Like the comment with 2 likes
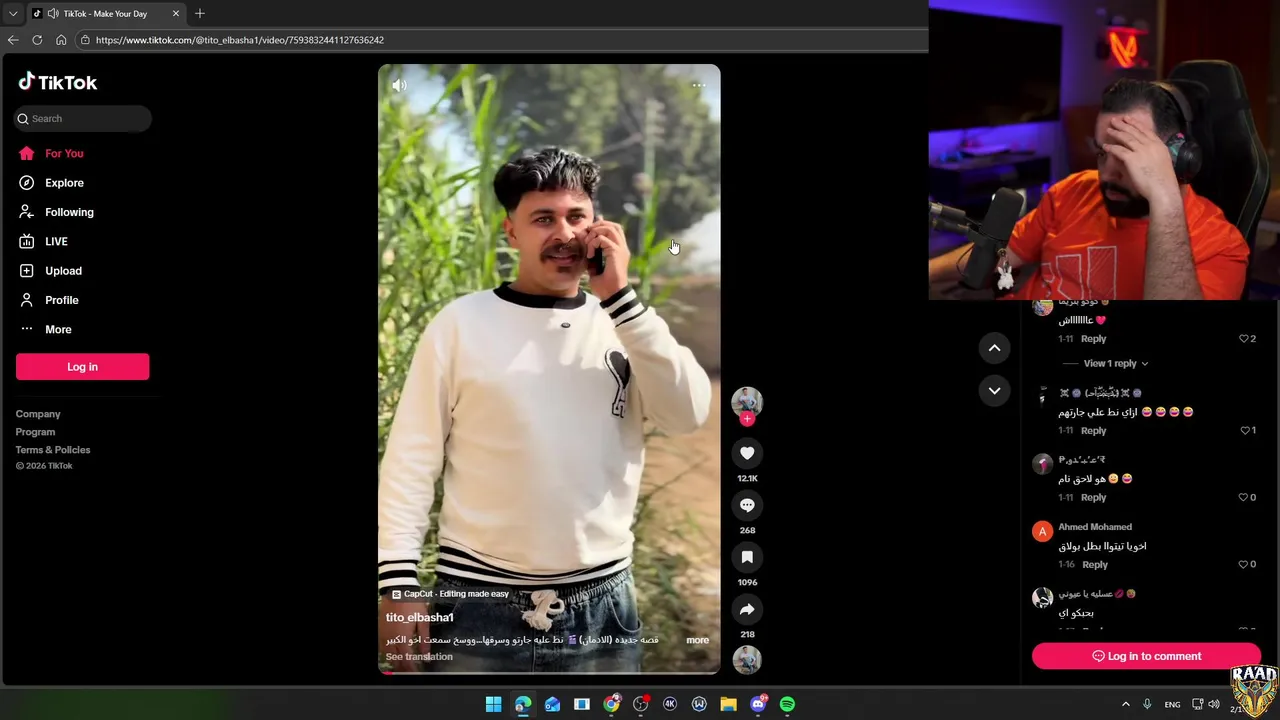Screen dimensions: 1280x720 click(1244, 339)
